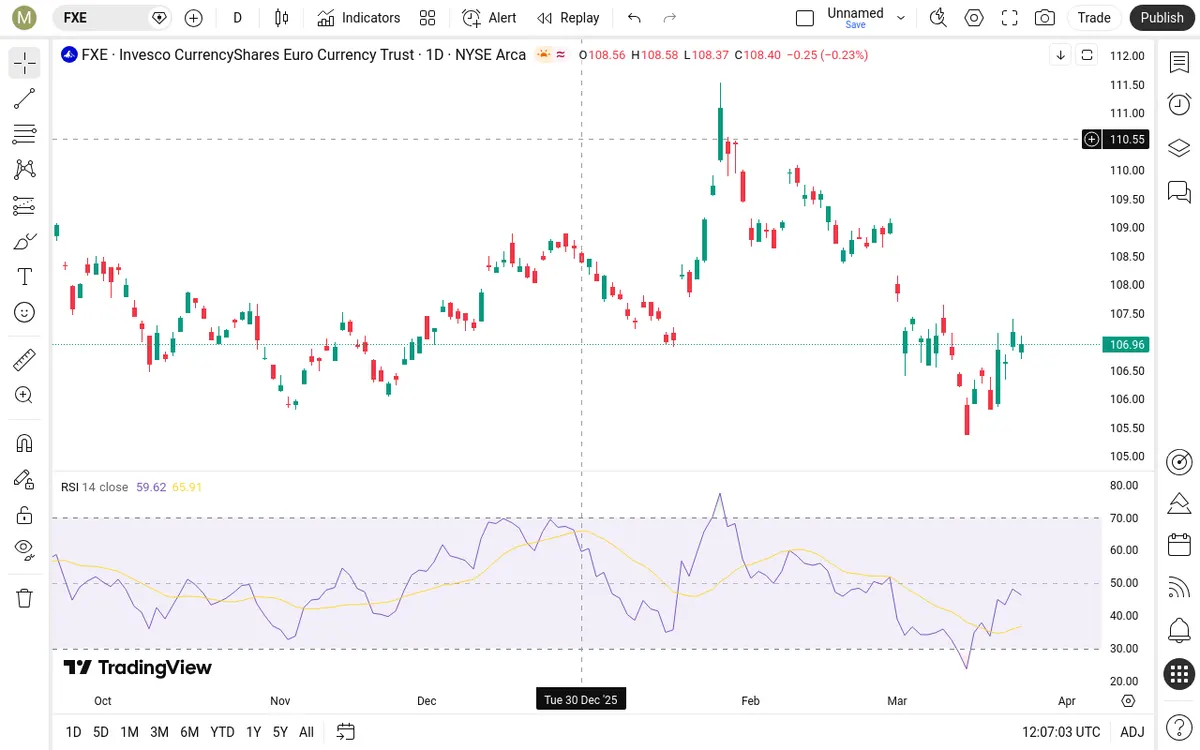This screenshot has height=750, width=1200.
Task: Open indicator templates grid
Action: pos(428,18)
